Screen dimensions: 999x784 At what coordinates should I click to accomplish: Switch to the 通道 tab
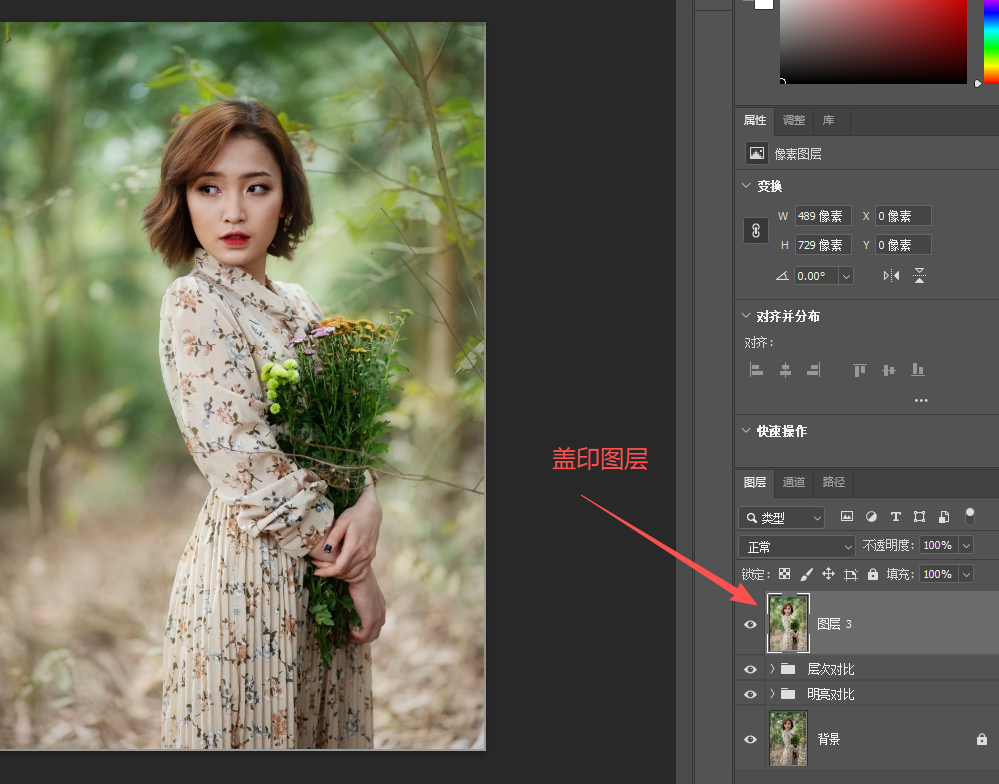coord(794,482)
